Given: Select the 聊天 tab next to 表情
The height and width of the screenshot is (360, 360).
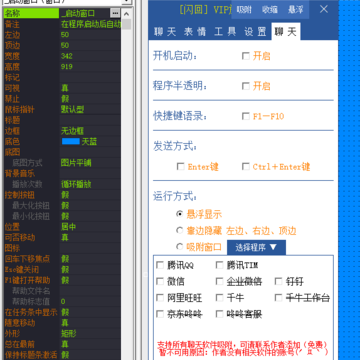Looking at the screenshot, I should 165,32.
